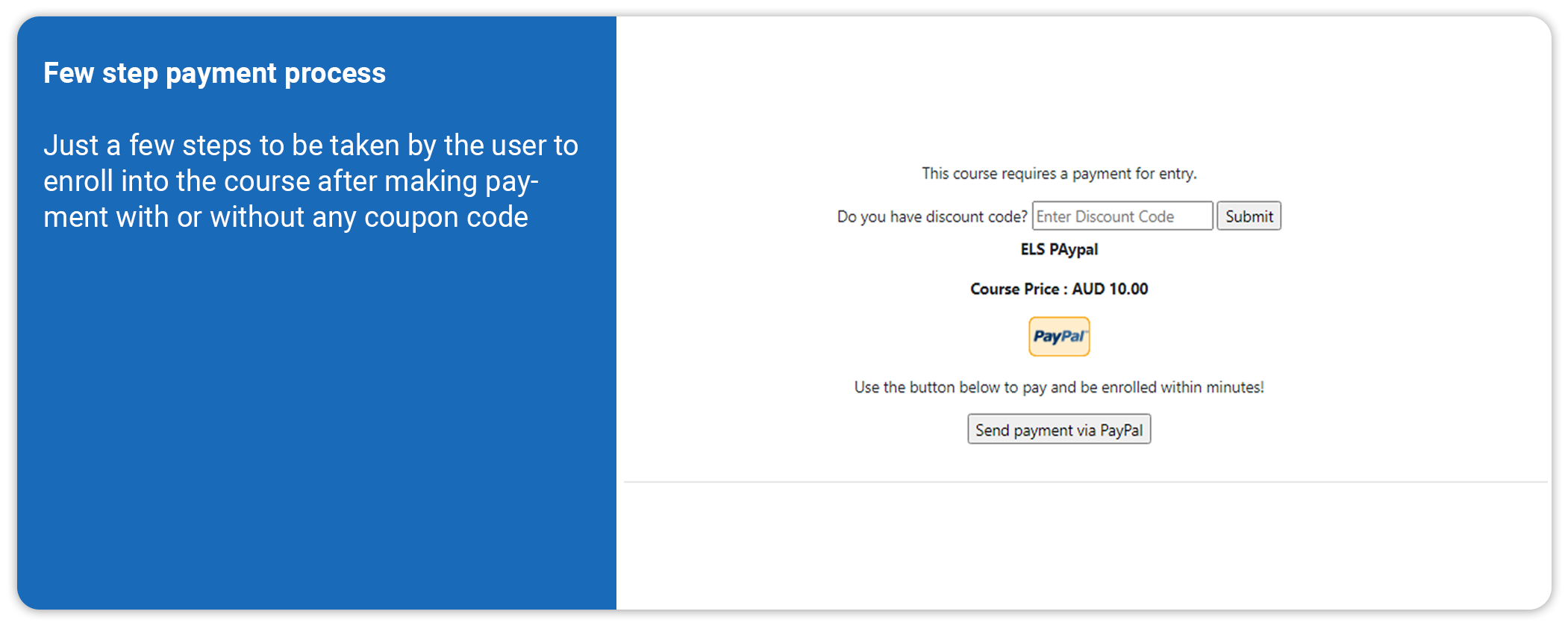This screenshot has height=626, width=1568.
Task: Click the PayPal logo icon
Action: (x=1058, y=337)
